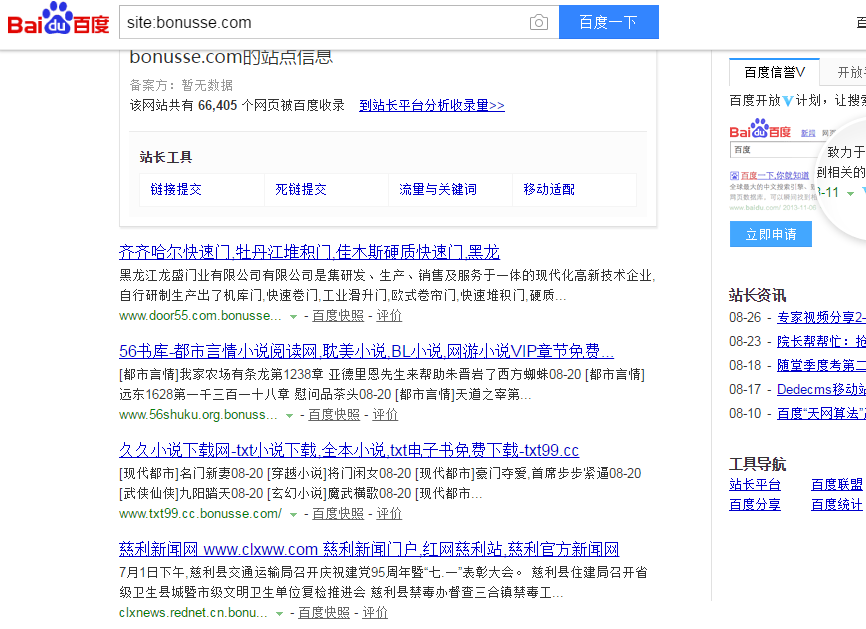866x629 pixels.
Task: Click the 立即申请 button
Action: point(770,234)
